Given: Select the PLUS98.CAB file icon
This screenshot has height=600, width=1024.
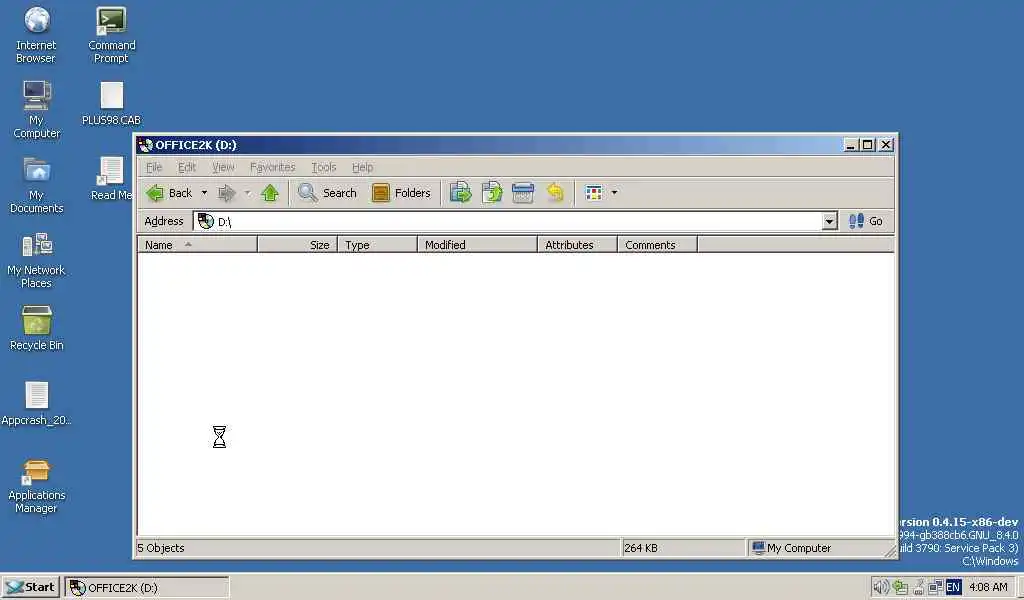Looking at the screenshot, I should (x=112, y=103).
